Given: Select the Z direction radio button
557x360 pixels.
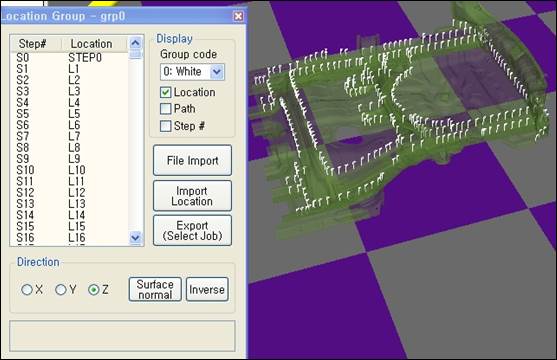Looking at the screenshot, I should click(x=94, y=290).
